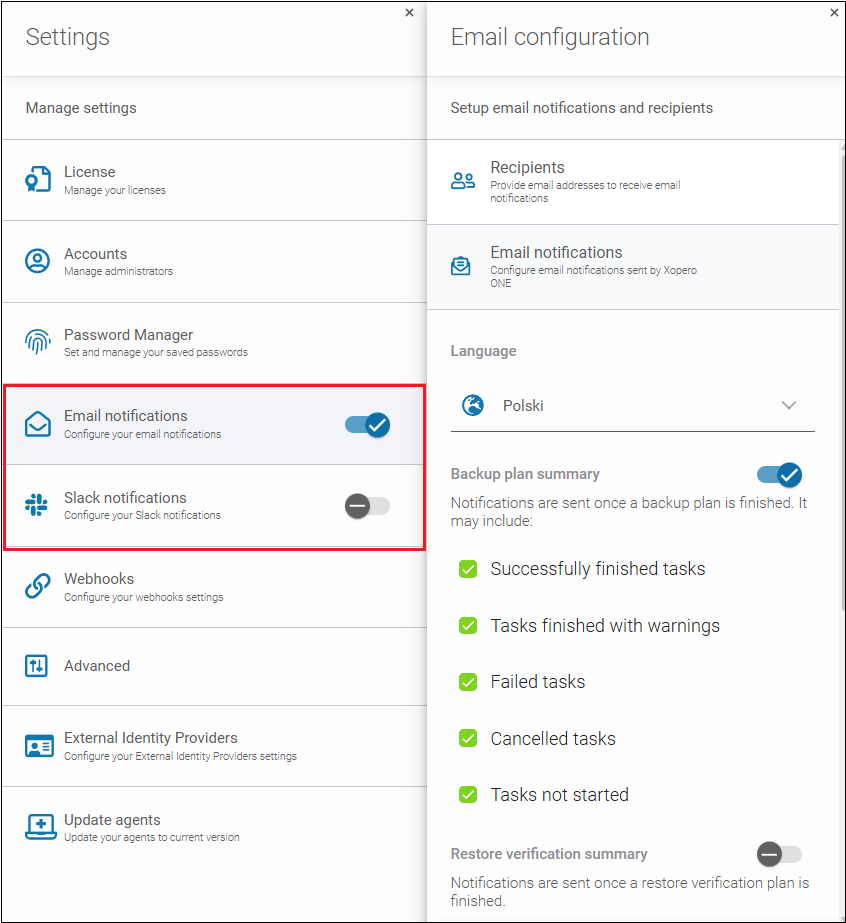Uncheck Cancelled tasks notification
Screen dimensions: 846x923
468,738
